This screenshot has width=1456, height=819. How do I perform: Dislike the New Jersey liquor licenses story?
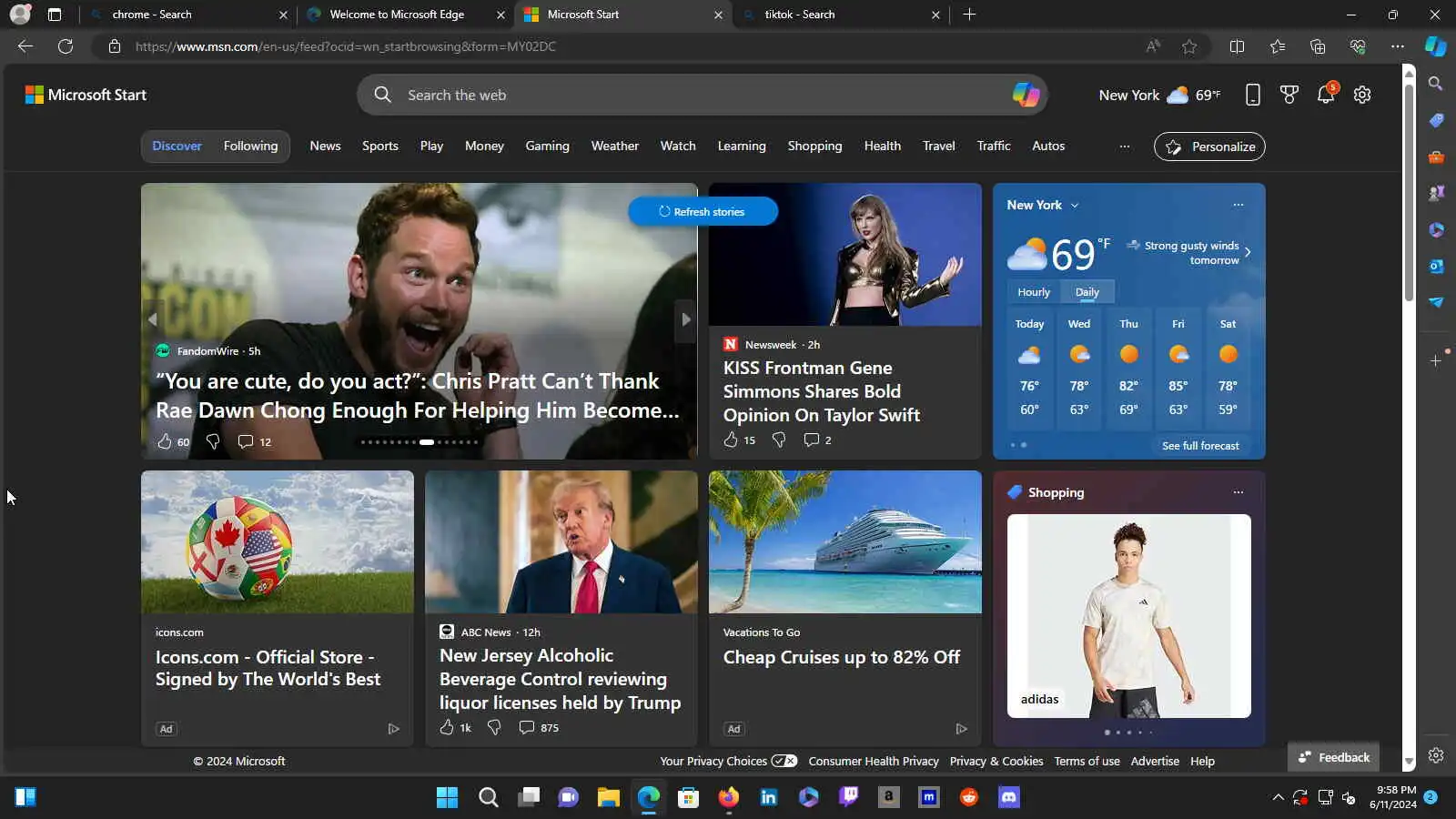click(494, 727)
